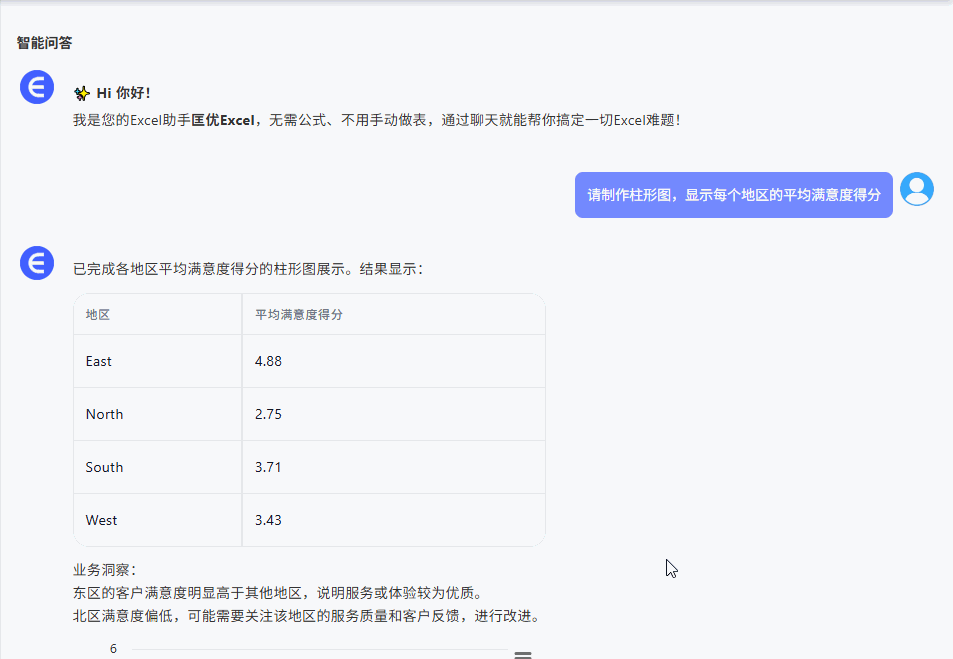
Task: Click the user profile avatar icon
Action: click(x=917, y=189)
